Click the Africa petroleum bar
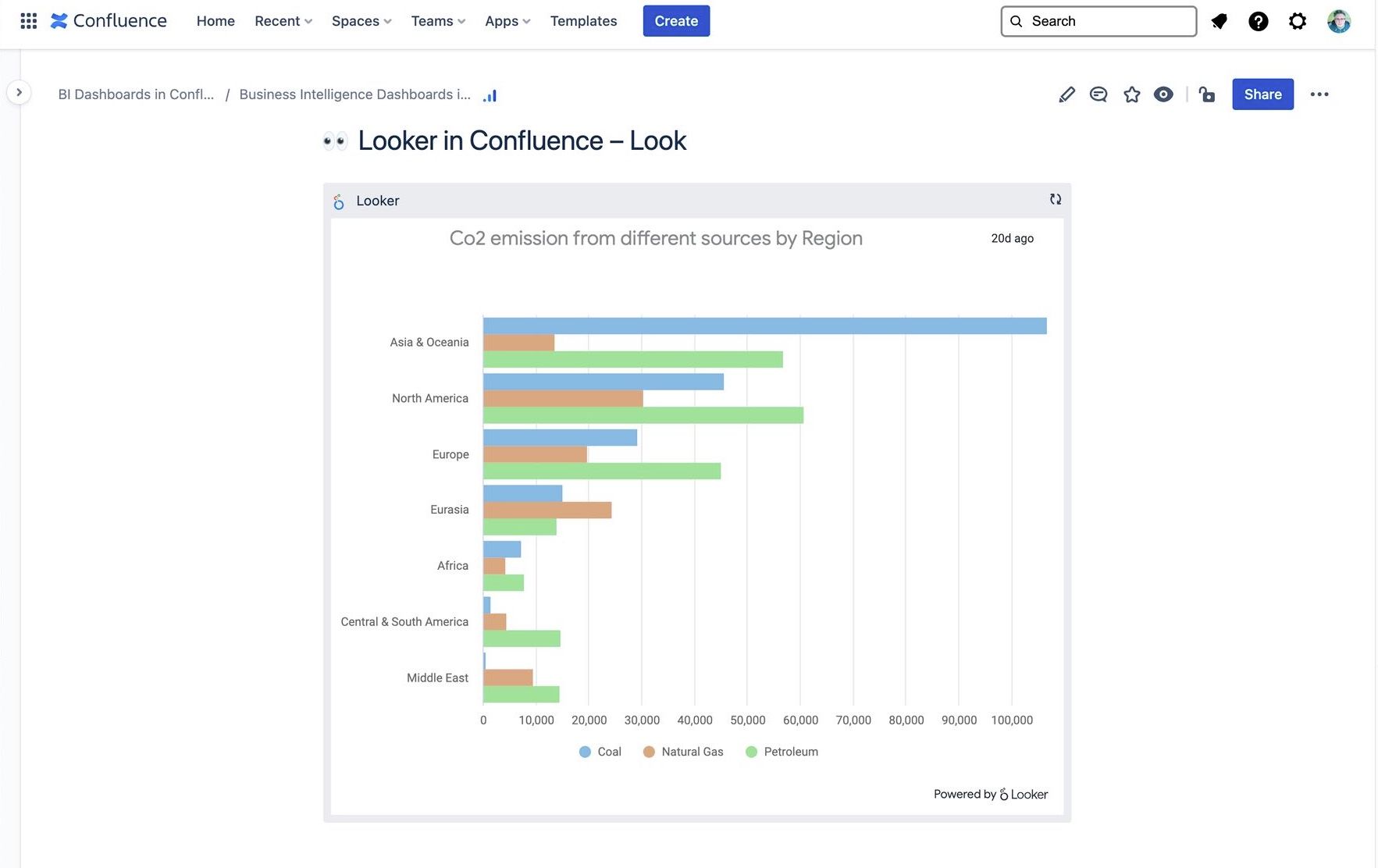1378x868 pixels. (x=504, y=583)
